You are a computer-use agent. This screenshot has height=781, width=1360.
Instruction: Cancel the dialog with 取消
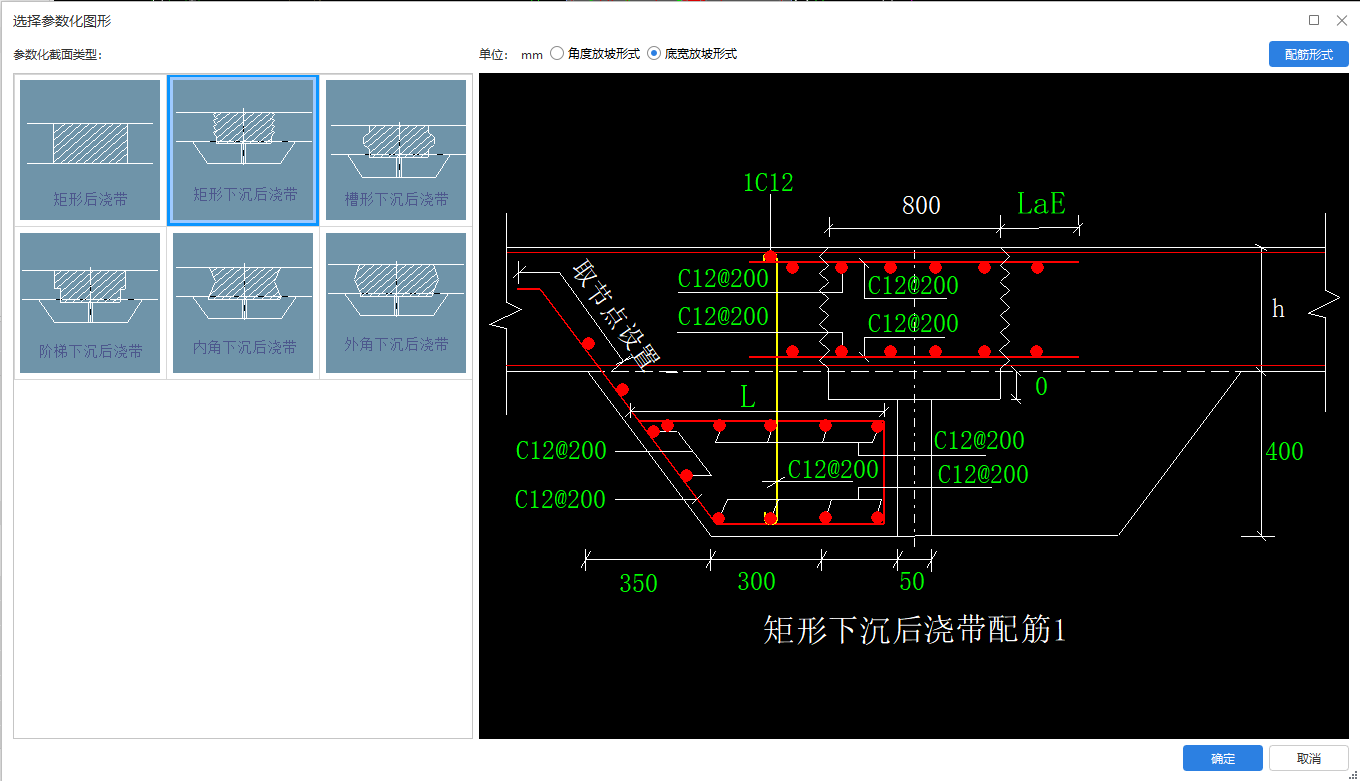1308,758
